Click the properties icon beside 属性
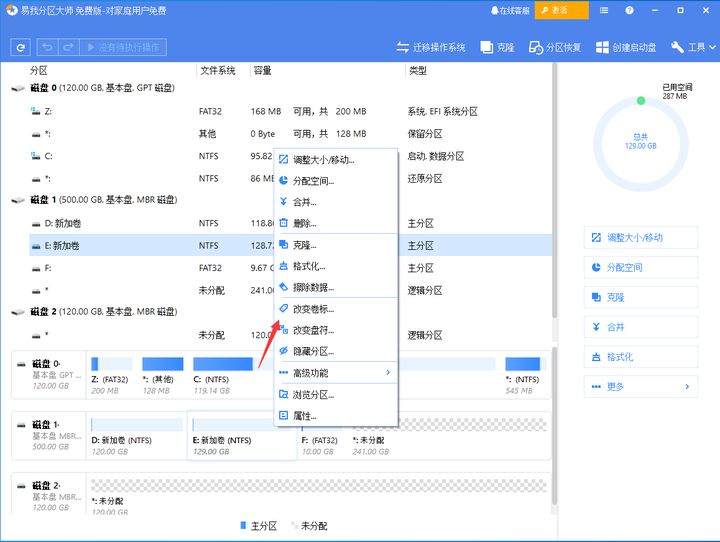 coord(284,415)
